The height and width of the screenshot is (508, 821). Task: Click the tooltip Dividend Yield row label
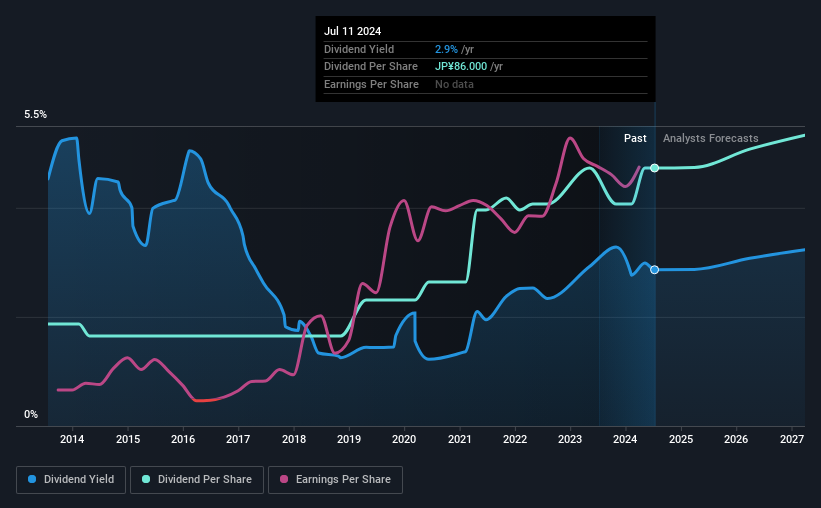pos(359,49)
